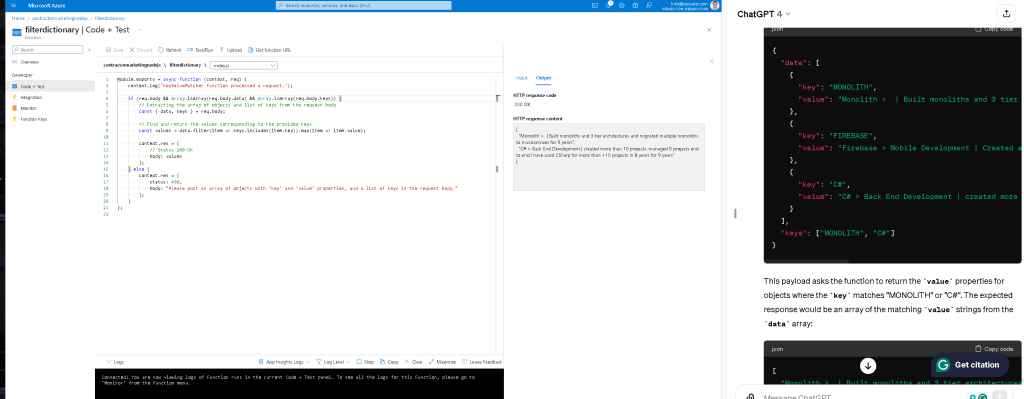Open Cloud Shell from the Azure header

595,5
